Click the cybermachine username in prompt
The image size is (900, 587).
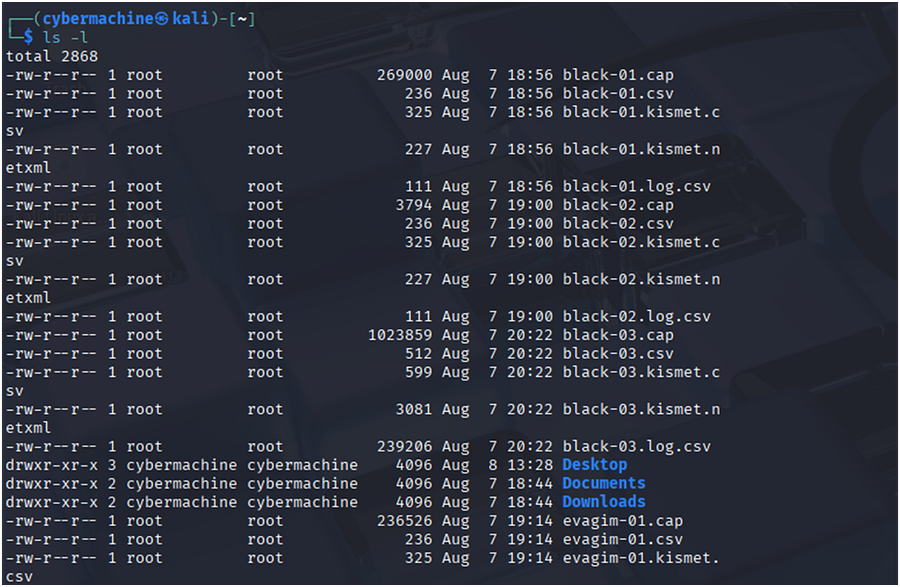point(98,19)
